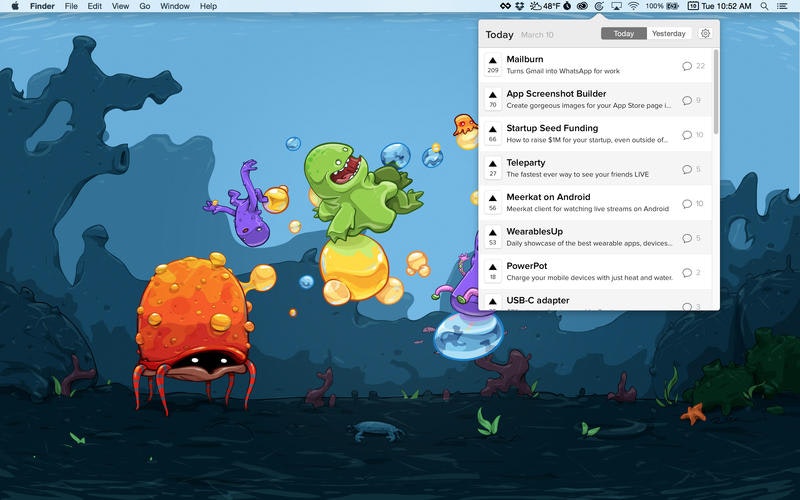
Task: Open Spotlight search magnifier
Action: (x=764, y=6)
